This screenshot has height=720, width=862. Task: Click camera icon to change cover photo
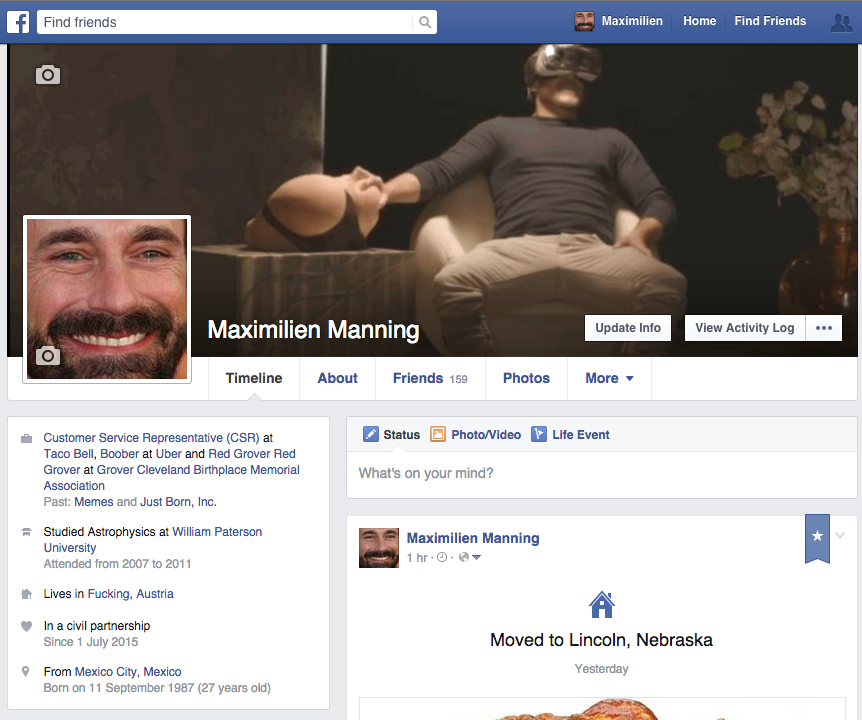click(x=48, y=75)
